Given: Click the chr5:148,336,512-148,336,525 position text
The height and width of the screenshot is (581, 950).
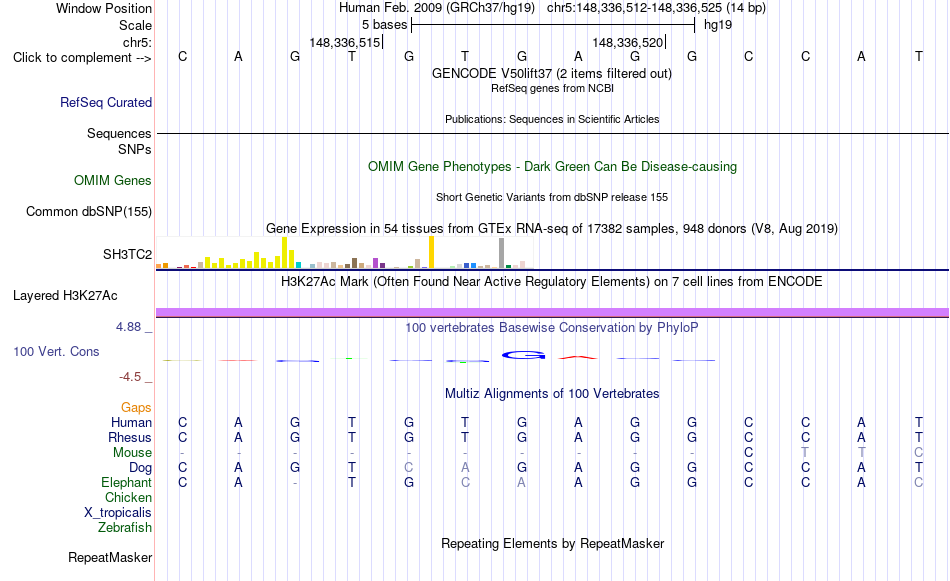Looking at the screenshot, I should pyautogui.click(x=656, y=8).
